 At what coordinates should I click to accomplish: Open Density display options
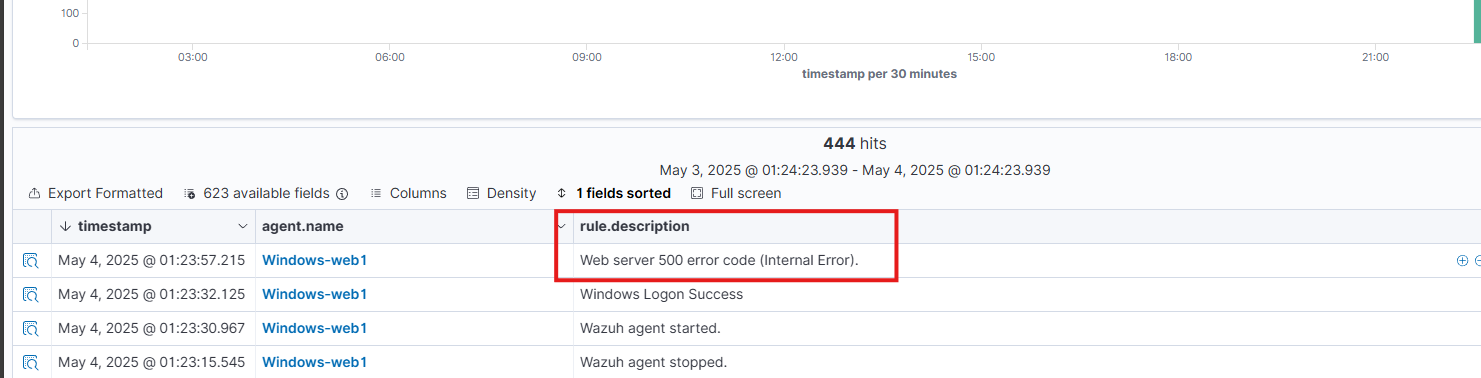[501, 193]
